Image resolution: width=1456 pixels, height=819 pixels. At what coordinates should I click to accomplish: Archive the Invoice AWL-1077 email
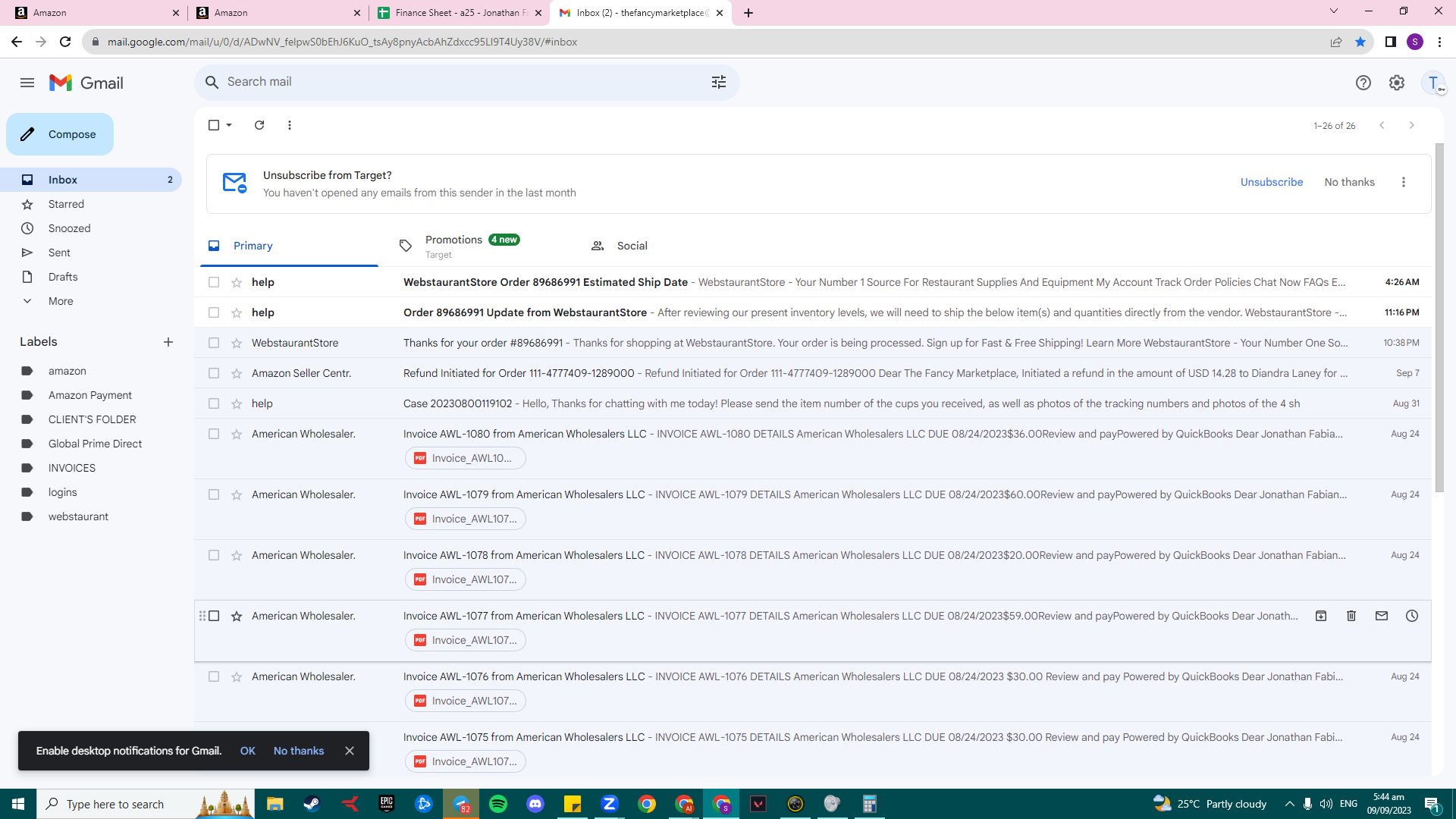click(1321, 616)
